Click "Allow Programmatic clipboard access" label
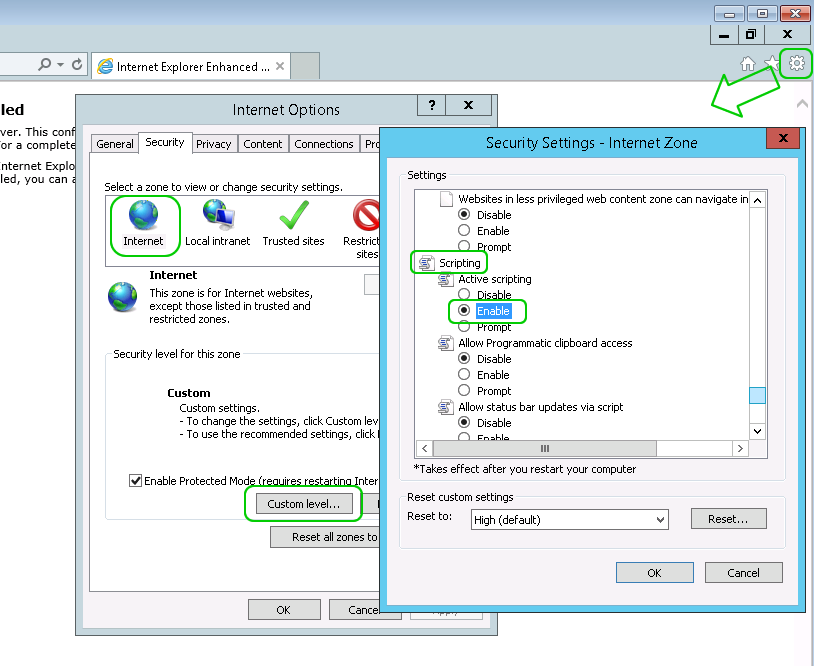This screenshot has height=666, width=814. 545,343
